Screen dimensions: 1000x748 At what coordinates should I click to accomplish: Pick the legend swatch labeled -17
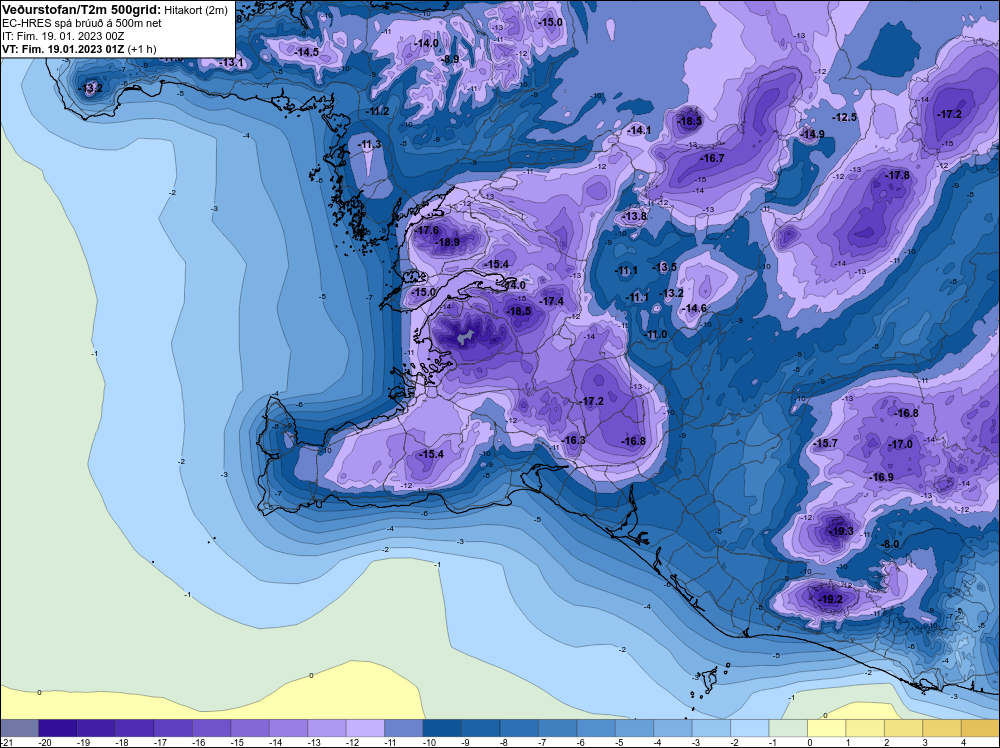coord(173,728)
